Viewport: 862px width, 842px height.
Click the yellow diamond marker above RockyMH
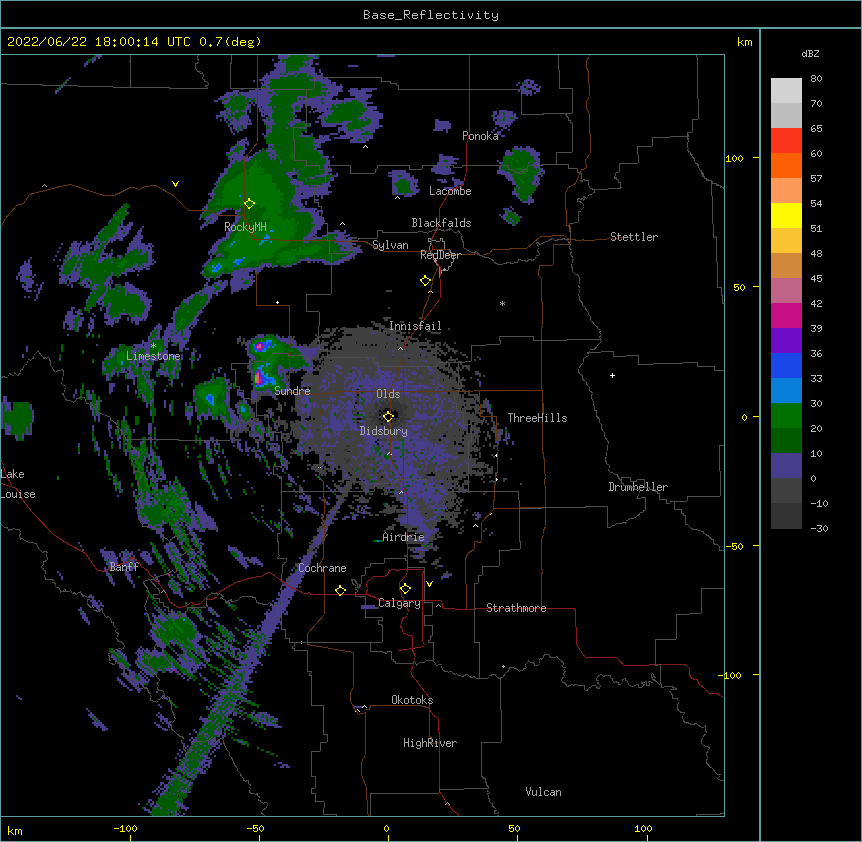click(249, 204)
